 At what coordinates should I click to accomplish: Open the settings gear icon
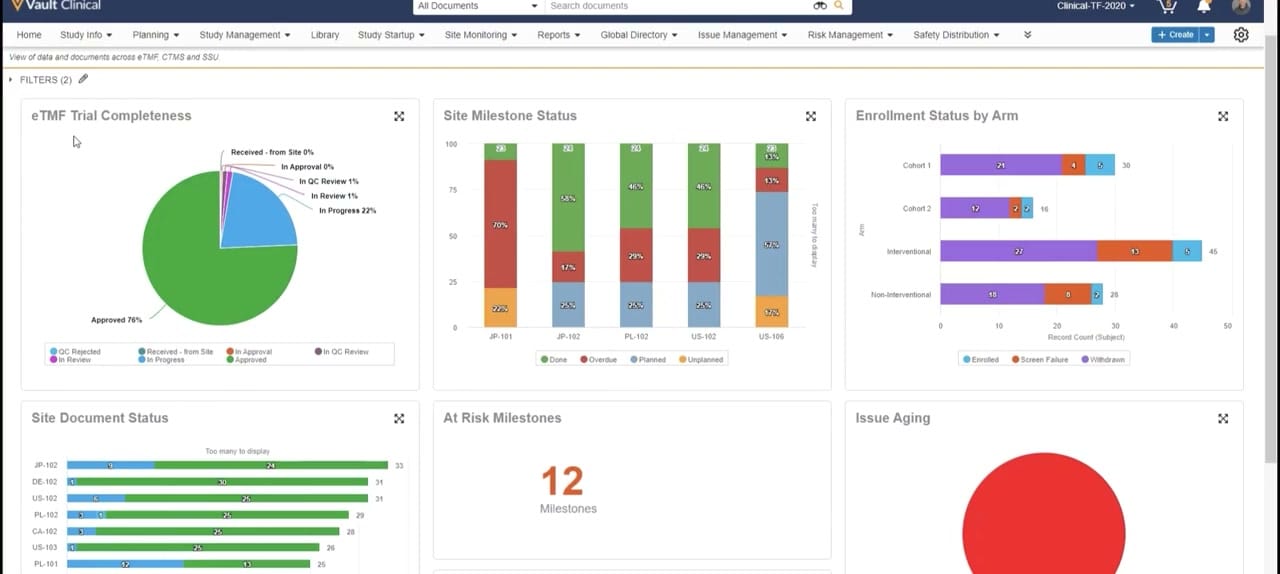1241,34
